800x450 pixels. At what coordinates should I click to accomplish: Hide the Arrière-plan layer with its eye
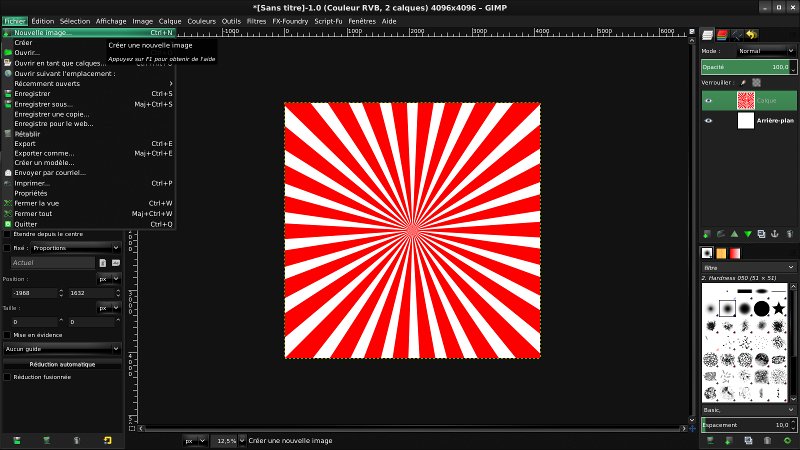(708, 120)
